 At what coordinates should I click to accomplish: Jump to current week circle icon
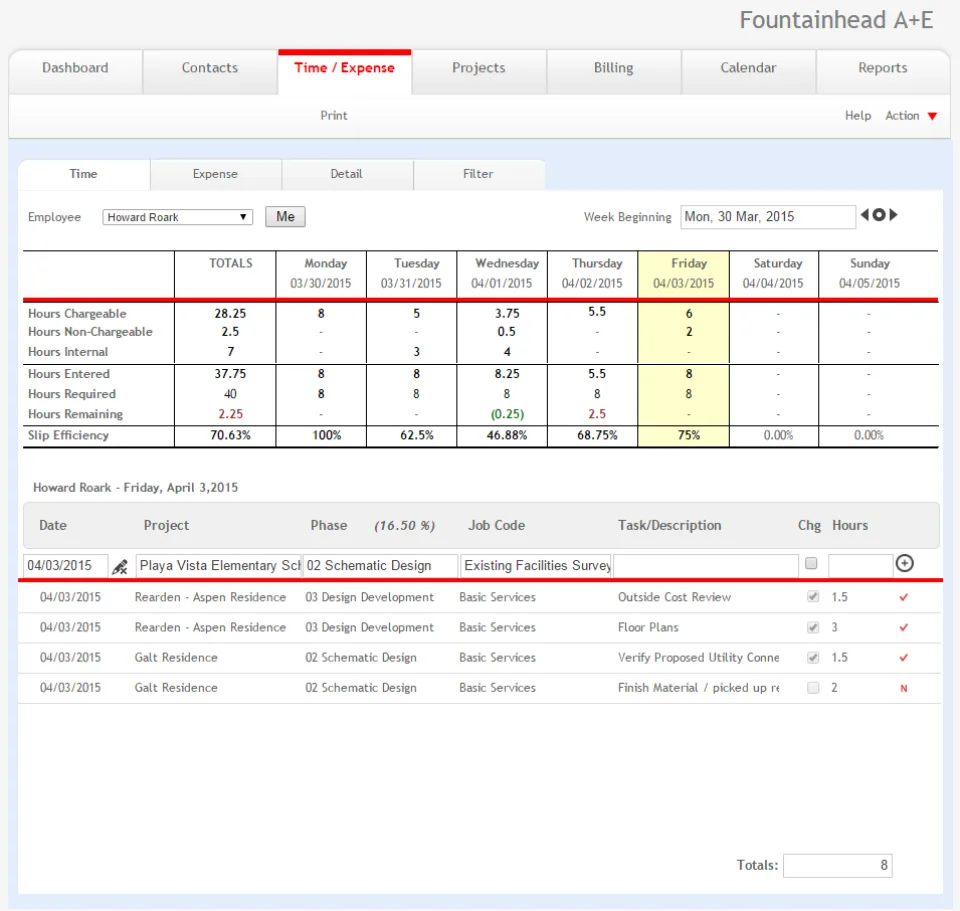pyautogui.click(x=879, y=215)
